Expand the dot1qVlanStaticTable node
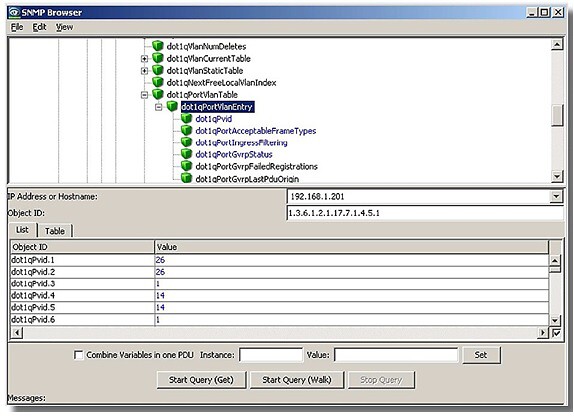Image resolution: width=574 pixels, height=416 pixels. tap(144, 70)
